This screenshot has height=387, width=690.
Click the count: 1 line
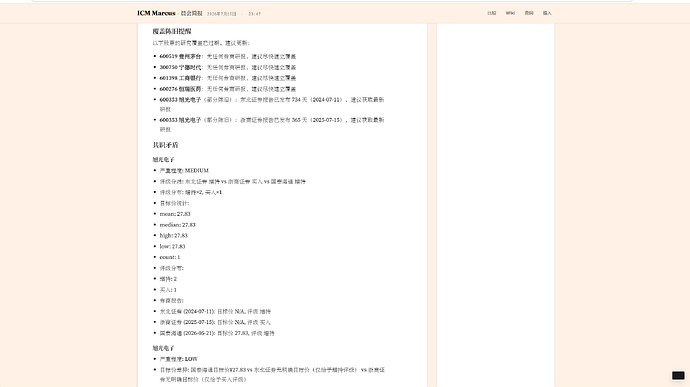[169, 257]
